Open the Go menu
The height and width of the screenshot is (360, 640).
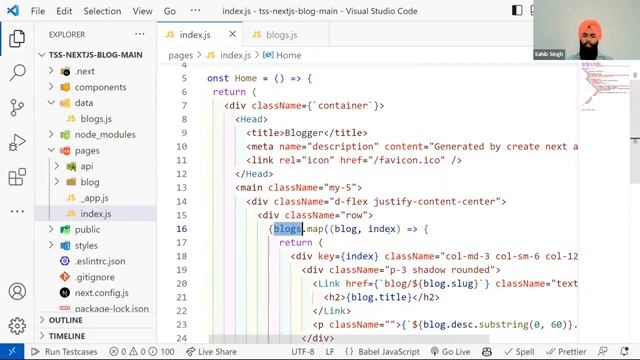click(170, 11)
